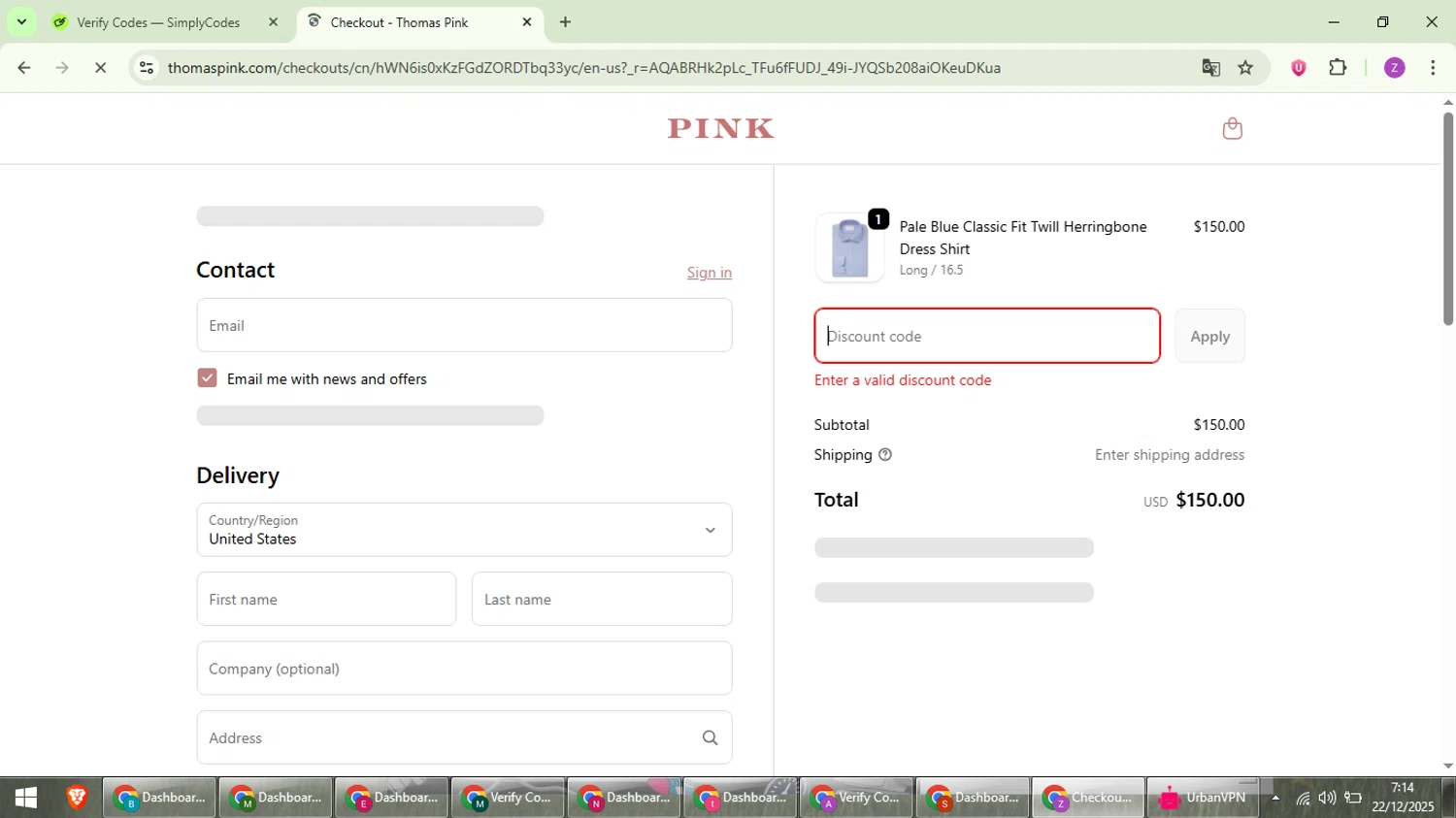Click the PINK logo
This screenshot has height=818, width=1456.
[720, 128]
